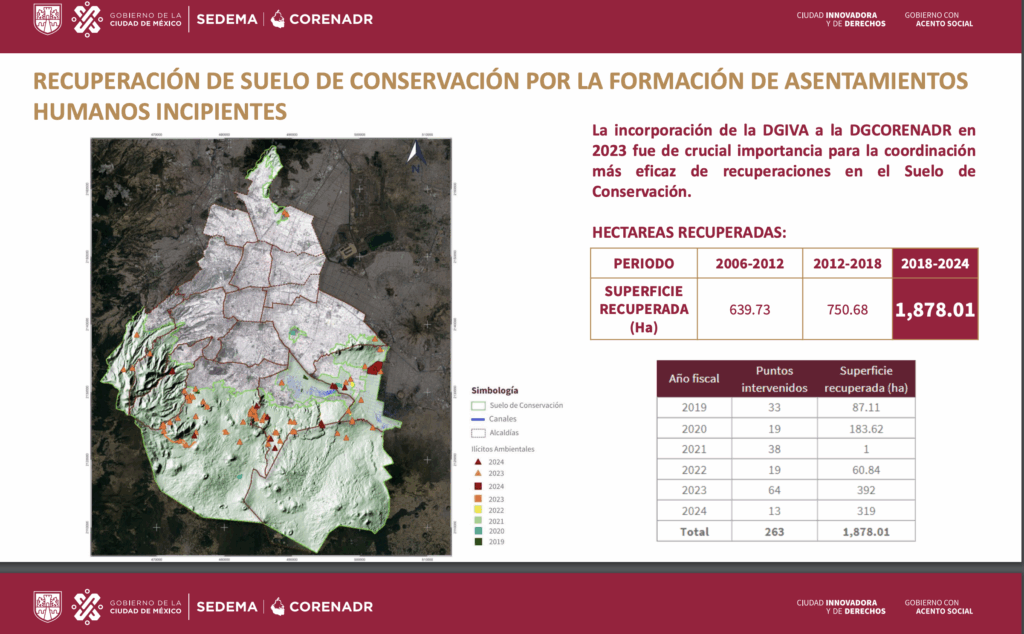Screen dimensions: 1024x634
Task: Click the north arrow on the map
Action: pos(414,156)
